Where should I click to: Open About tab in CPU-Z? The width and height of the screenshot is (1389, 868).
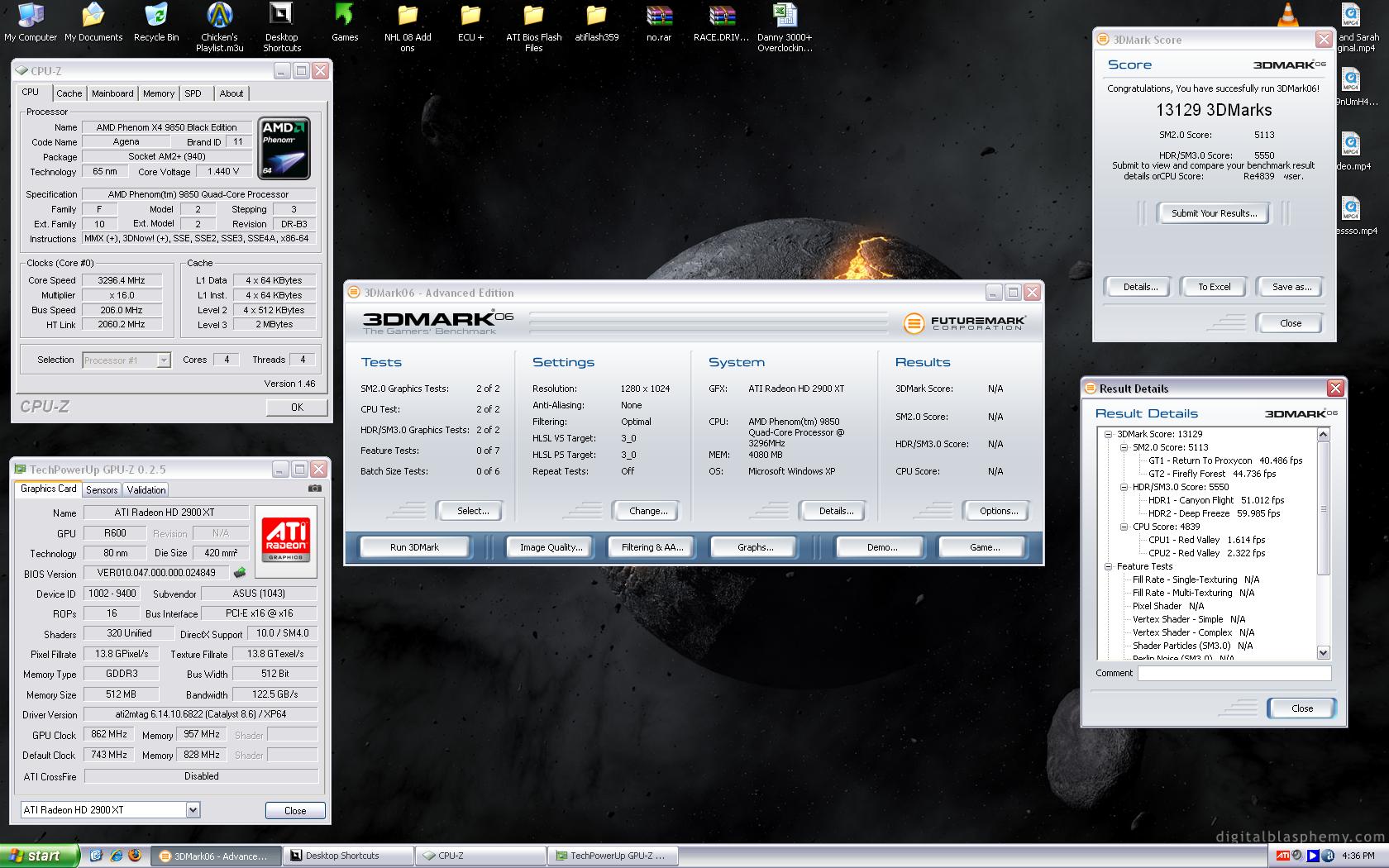pos(231,93)
